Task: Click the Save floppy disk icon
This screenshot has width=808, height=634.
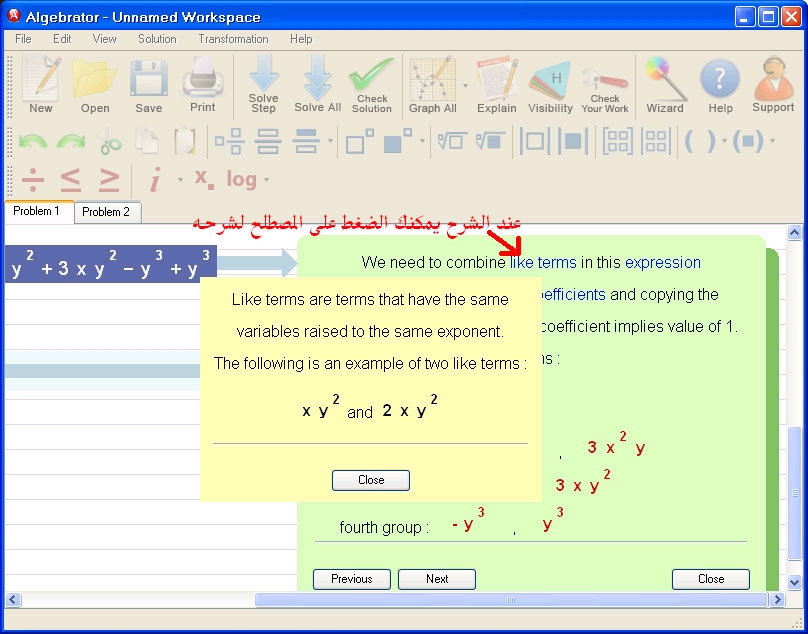Action: 148,84
